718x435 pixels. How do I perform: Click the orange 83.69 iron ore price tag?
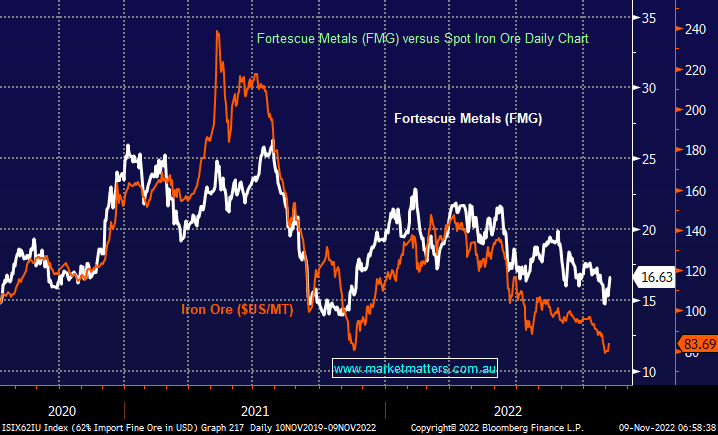pyautogui.click(x=698, y=345)
